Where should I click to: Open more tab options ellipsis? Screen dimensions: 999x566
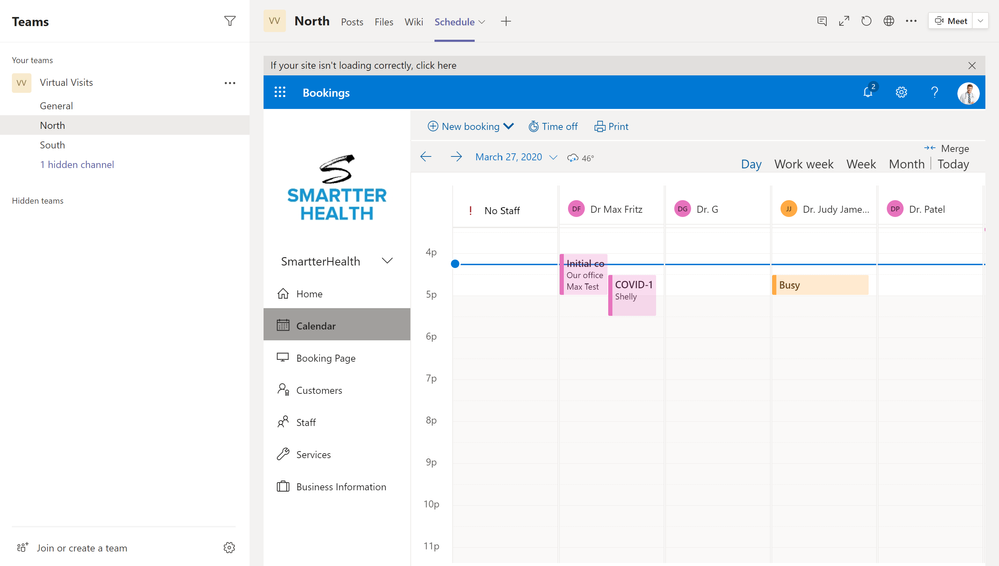tap(911, 21)
